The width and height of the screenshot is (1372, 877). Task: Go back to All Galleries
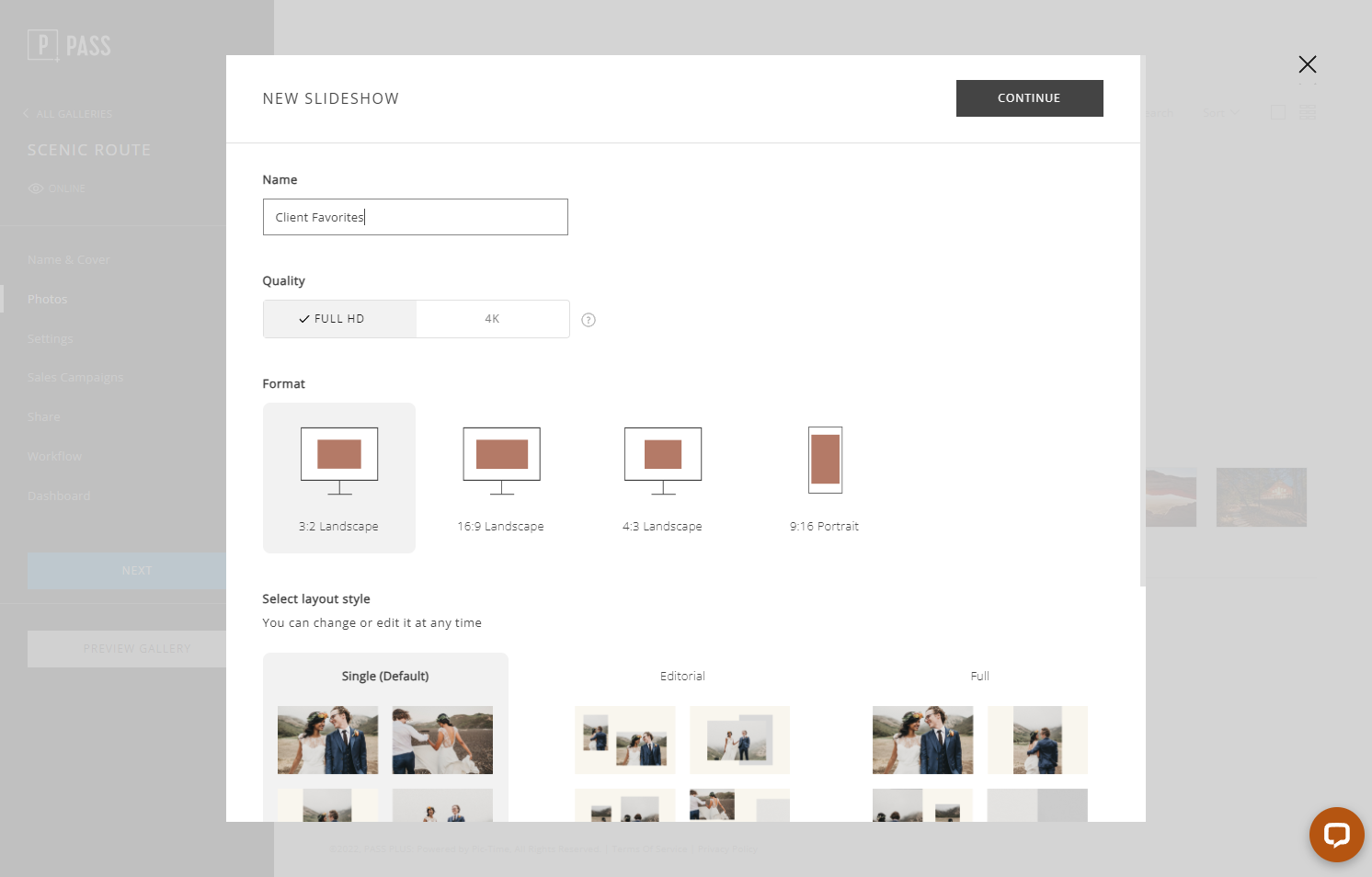(x=67, y=114)
